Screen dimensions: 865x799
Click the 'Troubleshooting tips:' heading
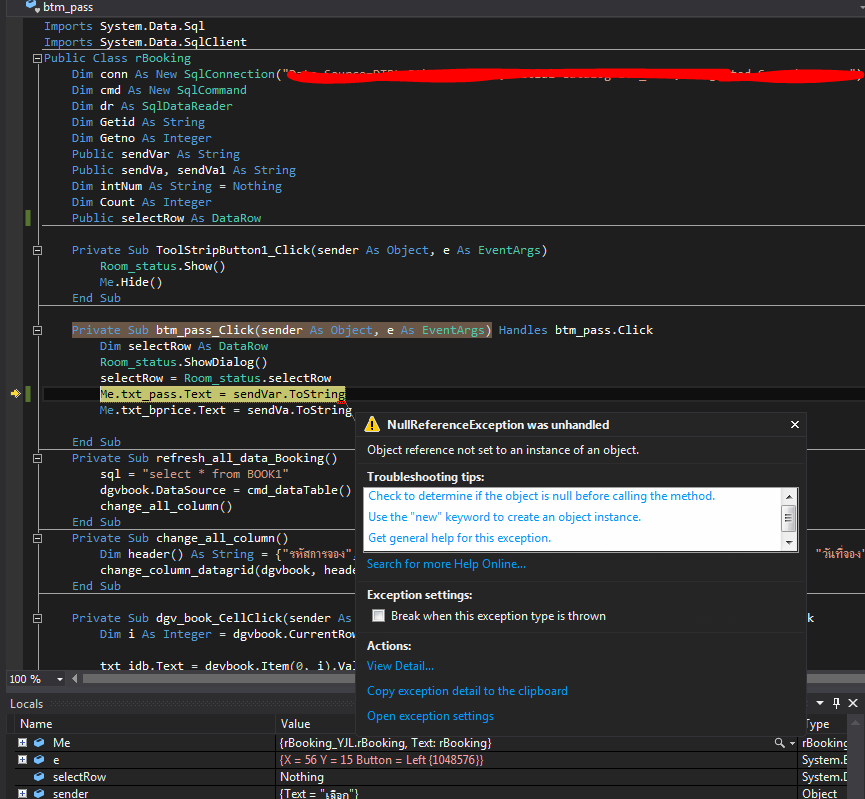click(x=425, y=477)
